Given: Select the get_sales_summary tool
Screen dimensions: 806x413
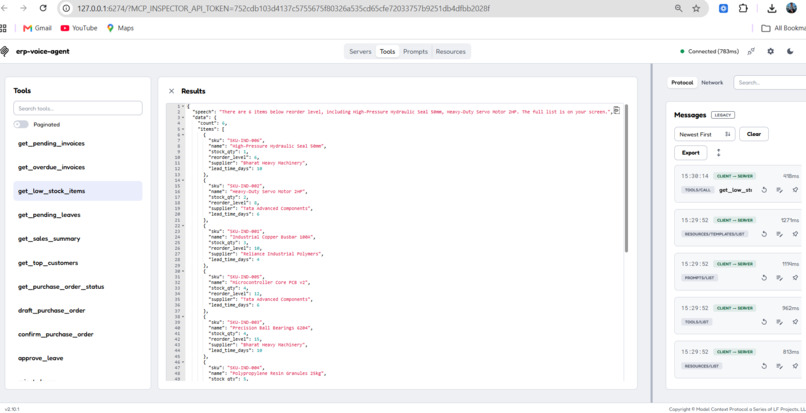Looking at the screenshot, I should click(78, 239).
